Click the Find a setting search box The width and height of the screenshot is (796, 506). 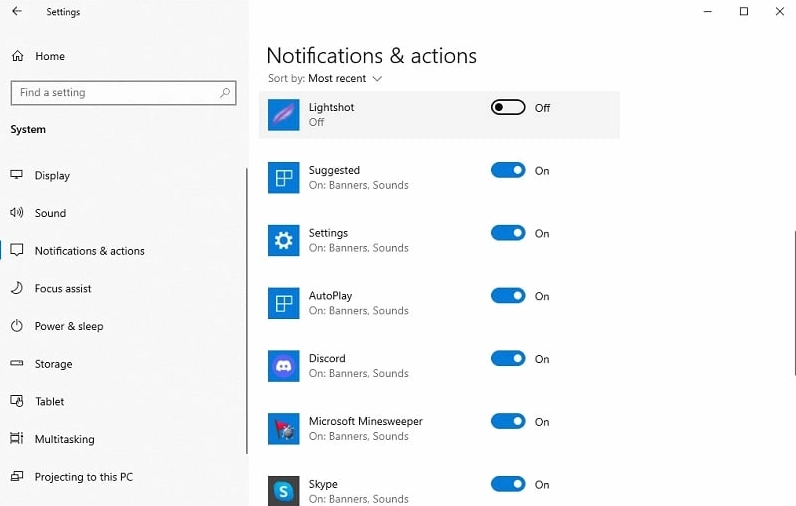[x=115, y=93]
